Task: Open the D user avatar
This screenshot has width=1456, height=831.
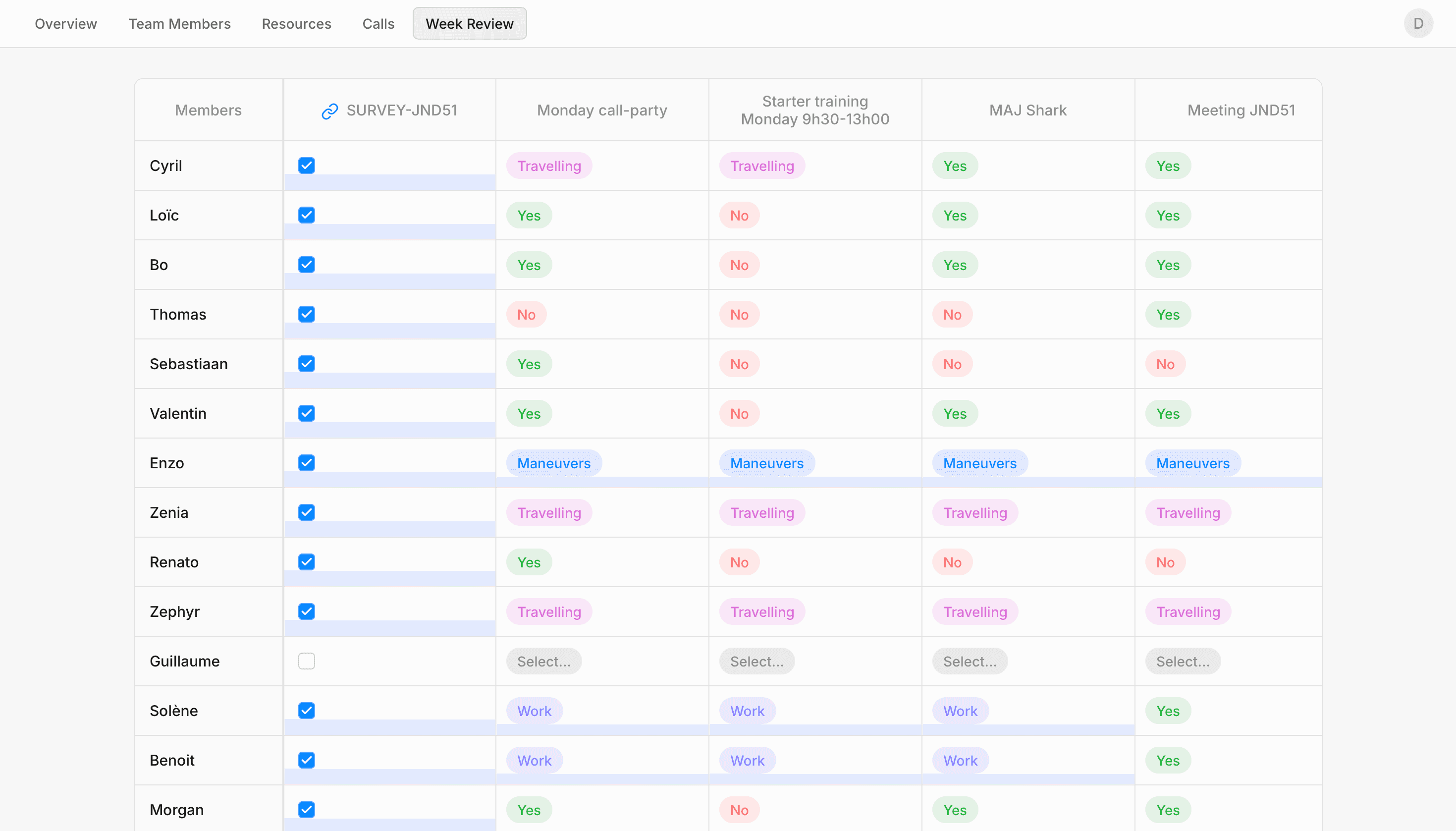Action: coord(1418,23)
